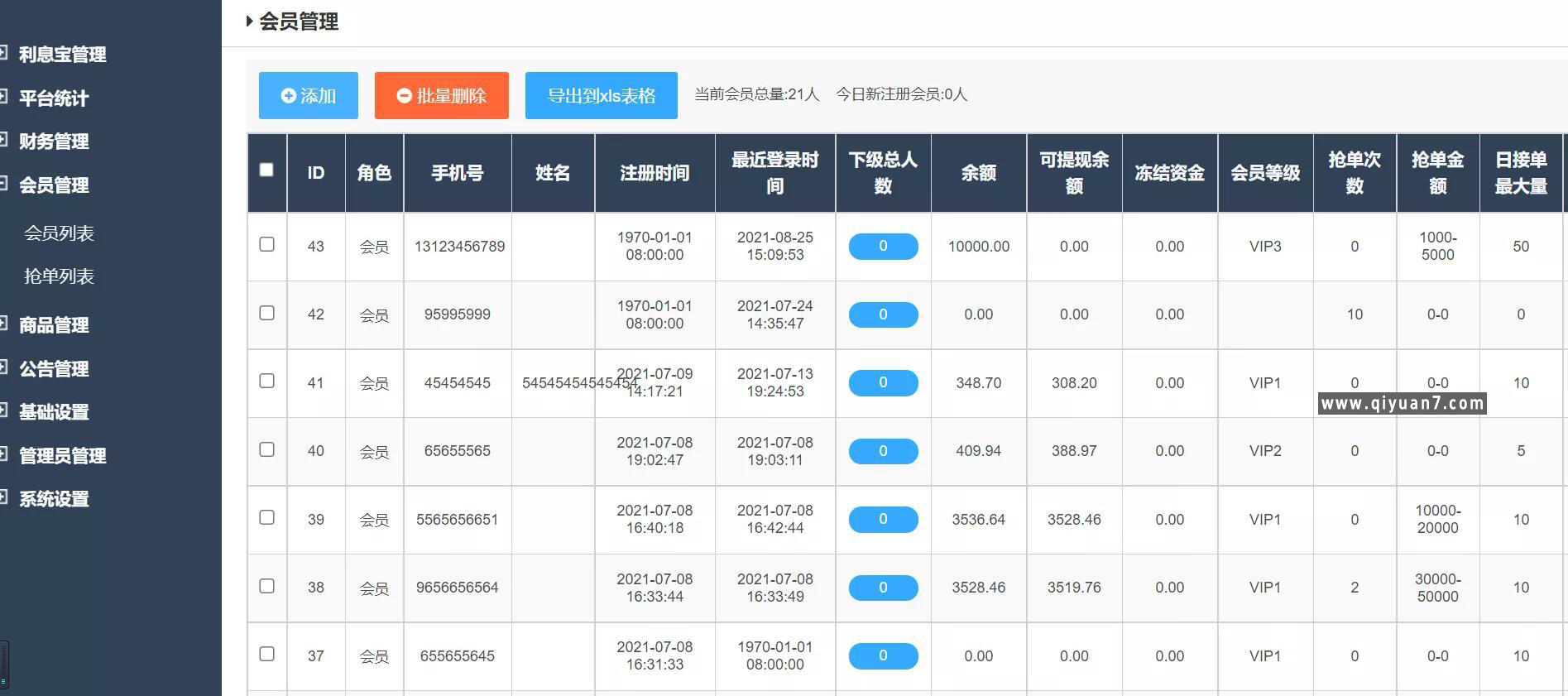The height and width of the screenshot is (696, 1568).
Task: Expand the 系统设置 sidebar menu
Action: (x=54, y=499)
